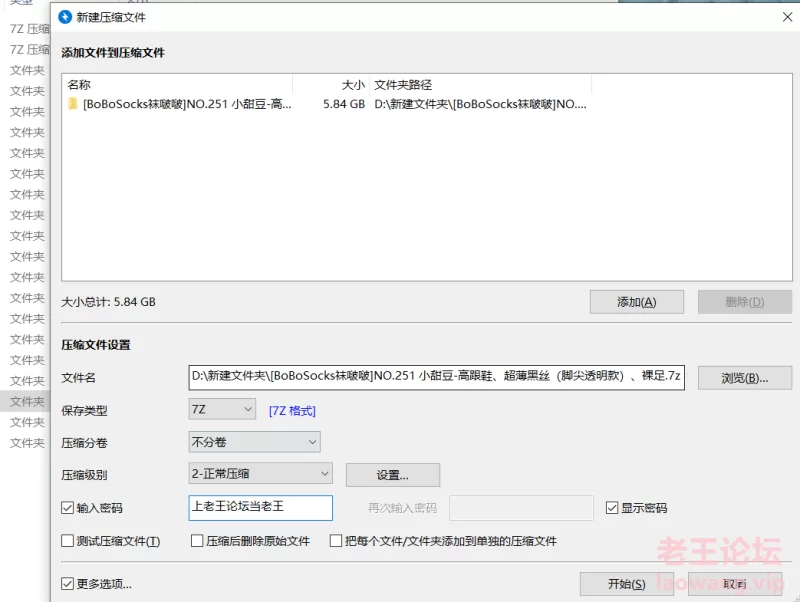Toggle the 更多选项 checkbox
This screenshot has height=602, width=800.
[68, 584]
